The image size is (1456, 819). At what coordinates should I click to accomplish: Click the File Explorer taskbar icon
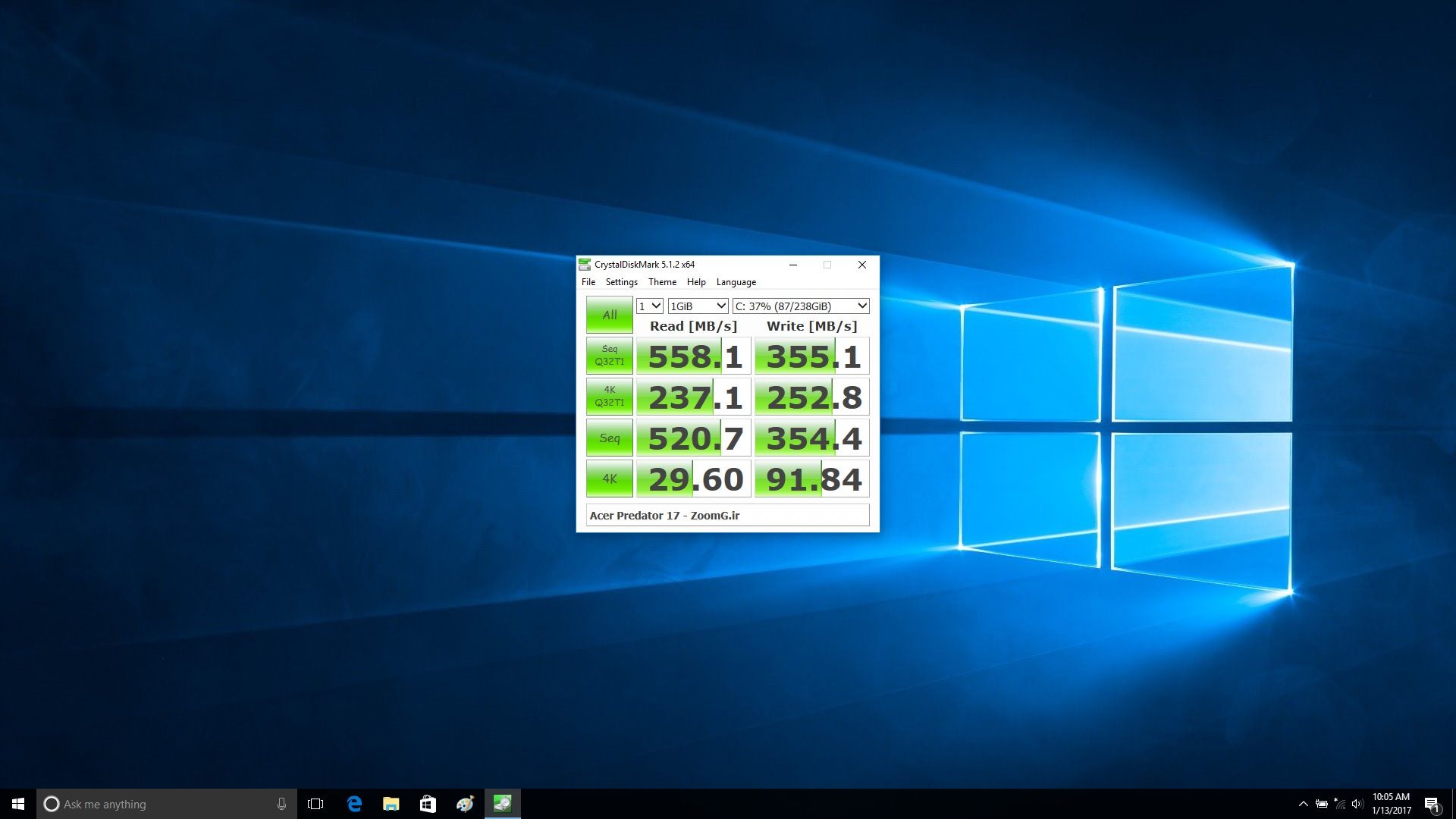pyautogui.click(x=390, y=803)
